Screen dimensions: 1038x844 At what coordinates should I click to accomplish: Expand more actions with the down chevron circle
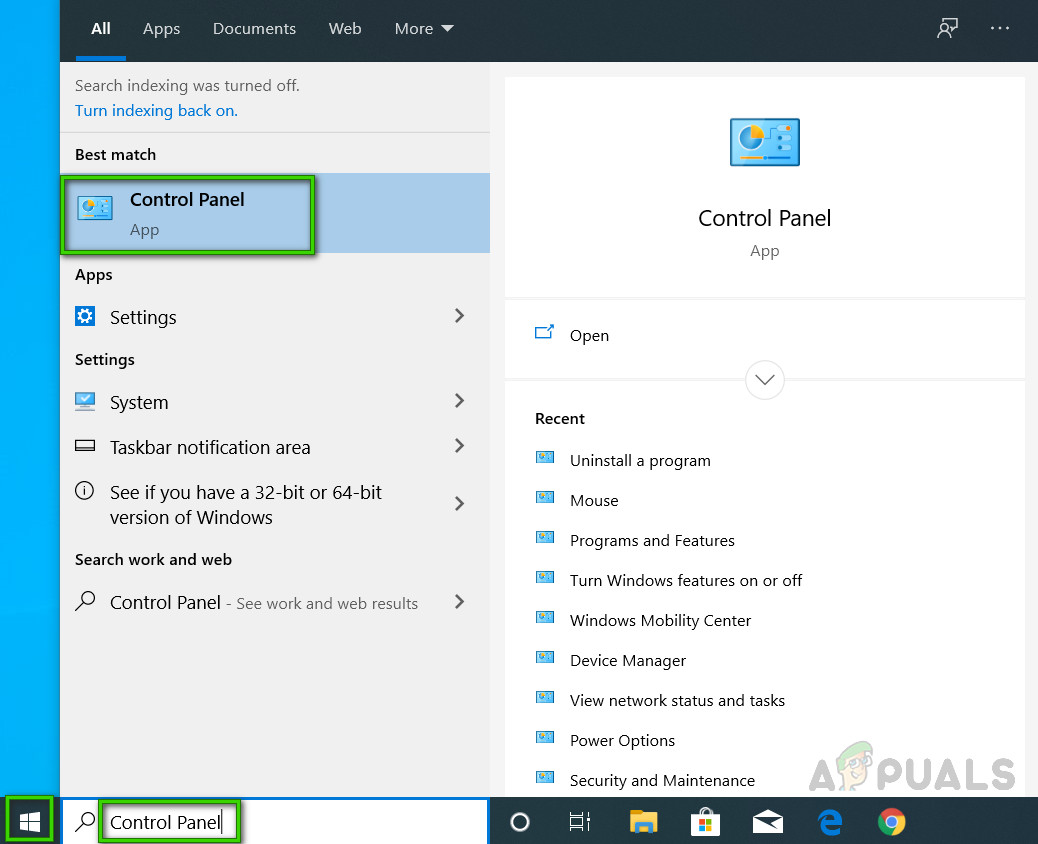click(765, 380)
